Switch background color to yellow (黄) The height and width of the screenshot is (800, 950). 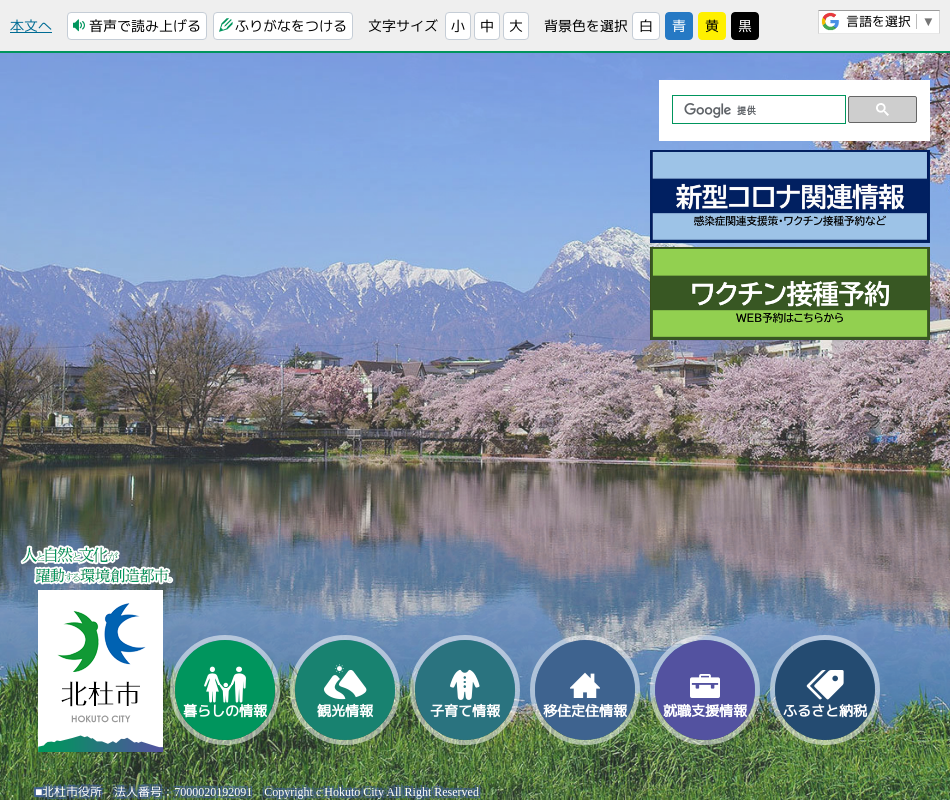click(712, 26)
